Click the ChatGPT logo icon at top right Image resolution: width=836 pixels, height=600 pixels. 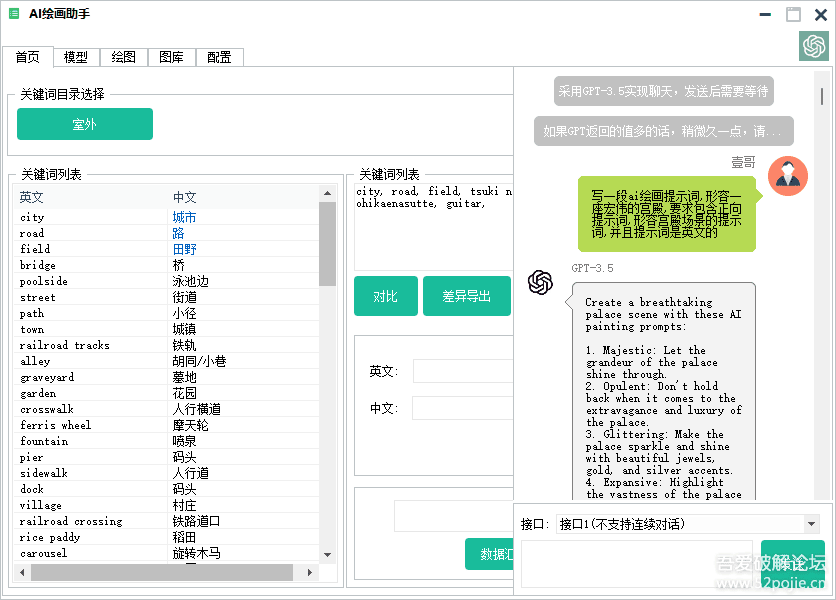coord(813,46)
